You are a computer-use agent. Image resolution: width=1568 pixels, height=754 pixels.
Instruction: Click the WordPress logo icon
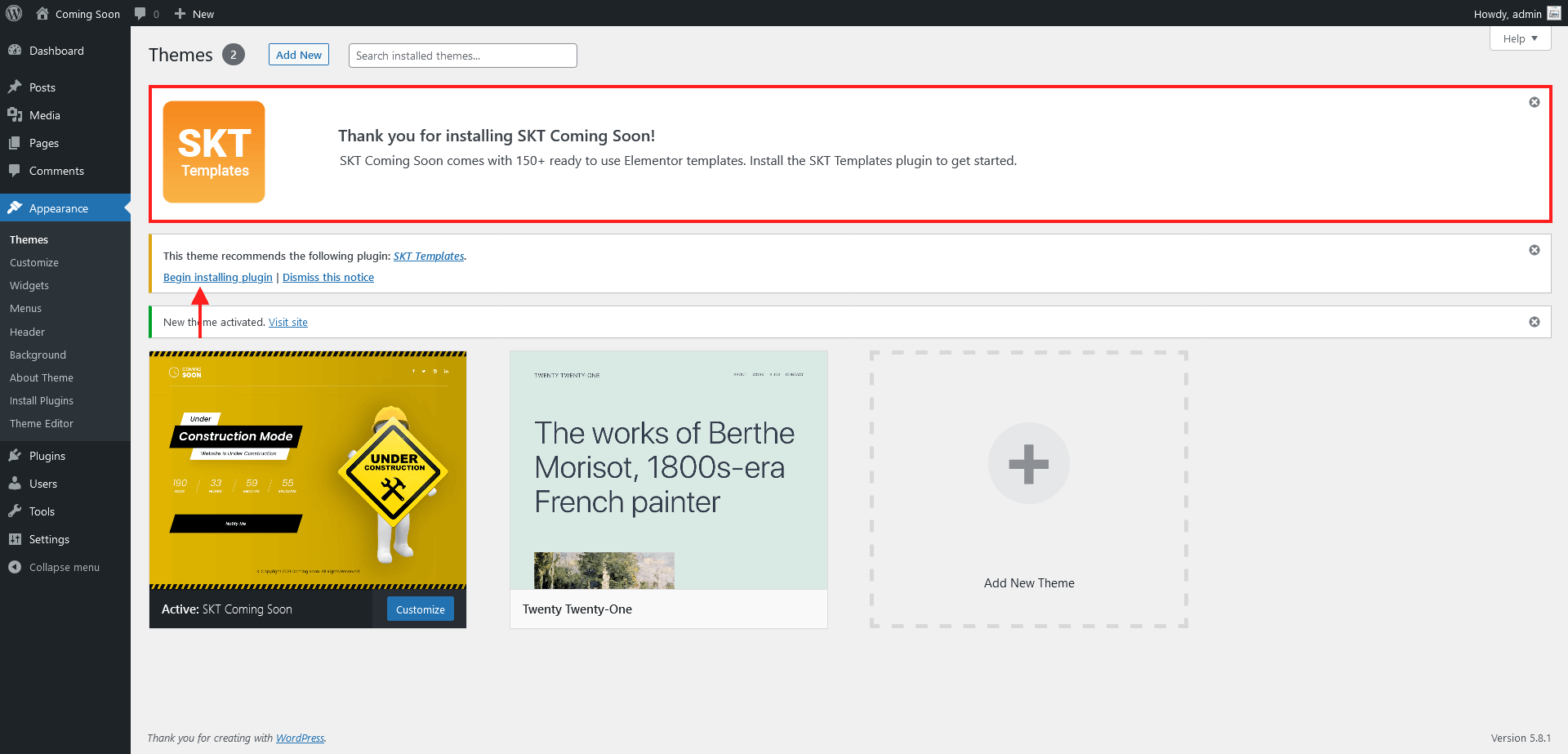pyautogui.click(x=14, y=13)
